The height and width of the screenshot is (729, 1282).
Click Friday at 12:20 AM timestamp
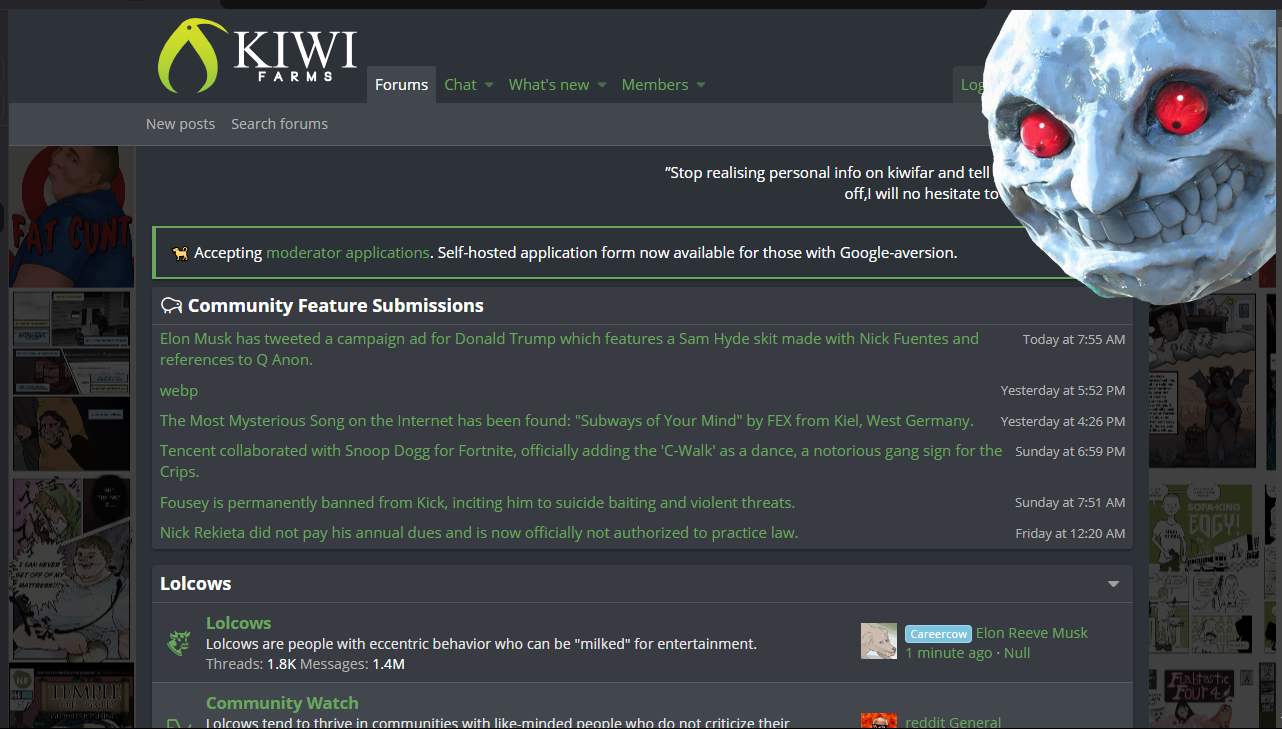click(1070, 534)
